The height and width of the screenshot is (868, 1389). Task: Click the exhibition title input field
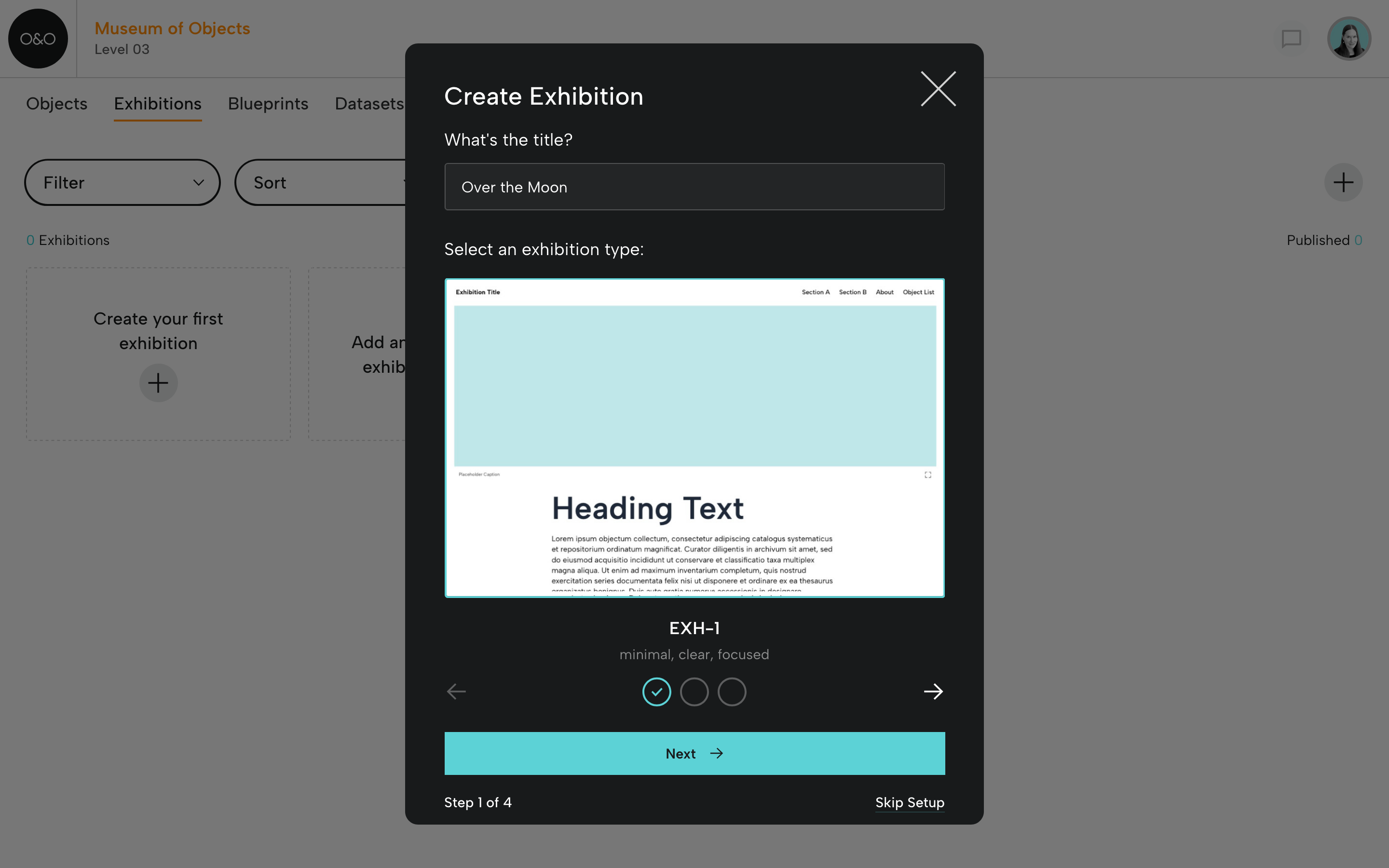(x=694, y=187)
